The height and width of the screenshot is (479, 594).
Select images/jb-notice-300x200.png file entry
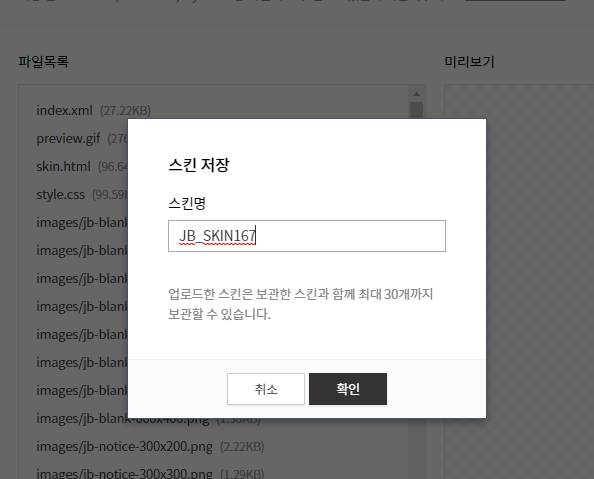point(124,447)
